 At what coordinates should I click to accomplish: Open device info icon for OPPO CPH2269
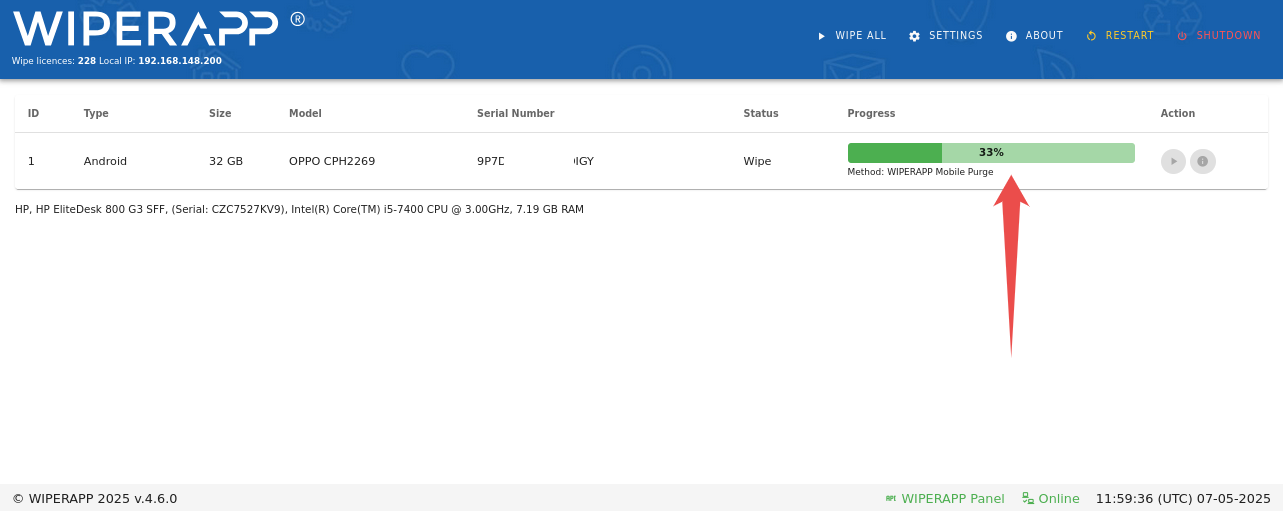pos(1203,161)
